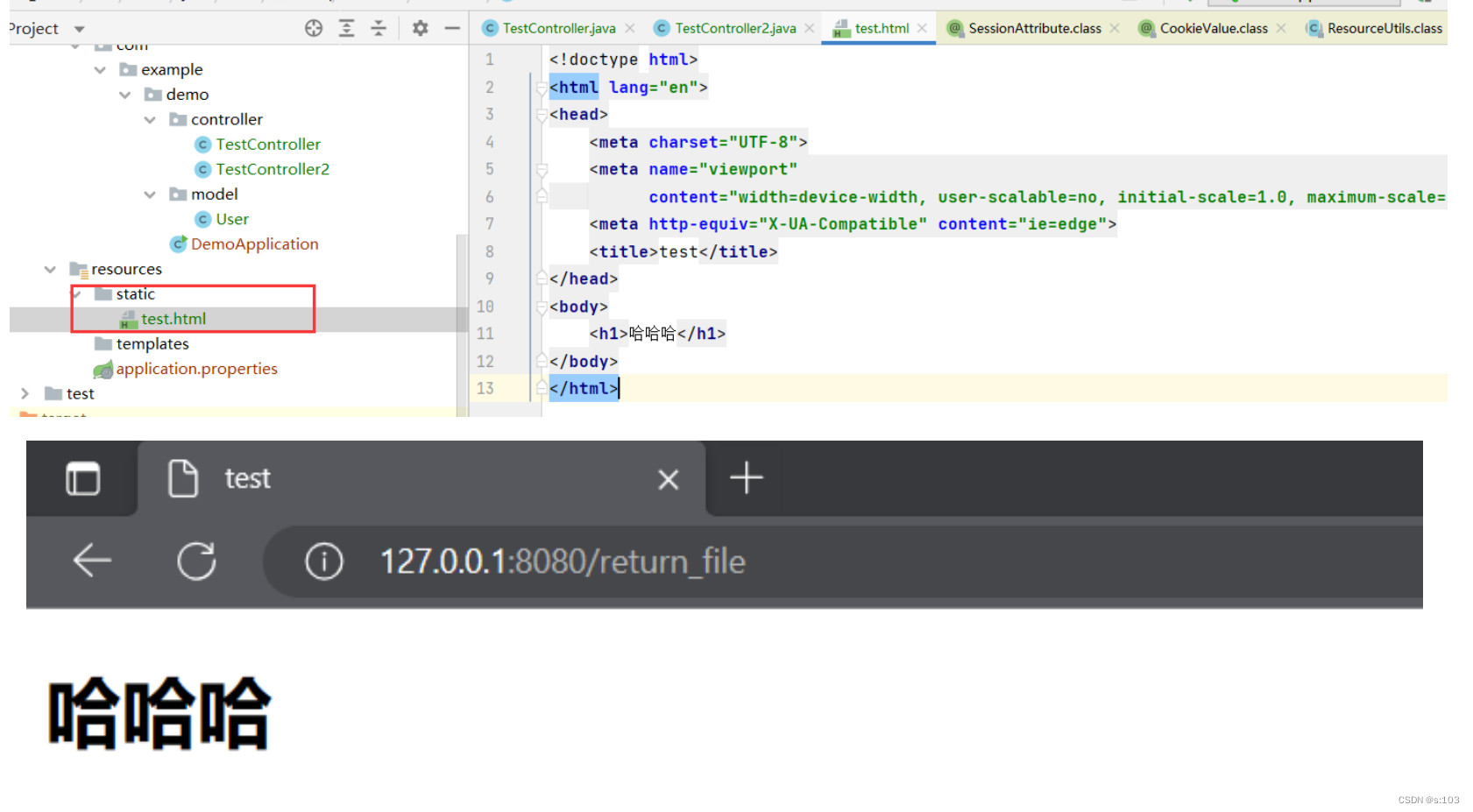The height and width of the screenshot is (812, 1473).
Task: Click the Expand All icon in Project toolbar
Action: 347,28
